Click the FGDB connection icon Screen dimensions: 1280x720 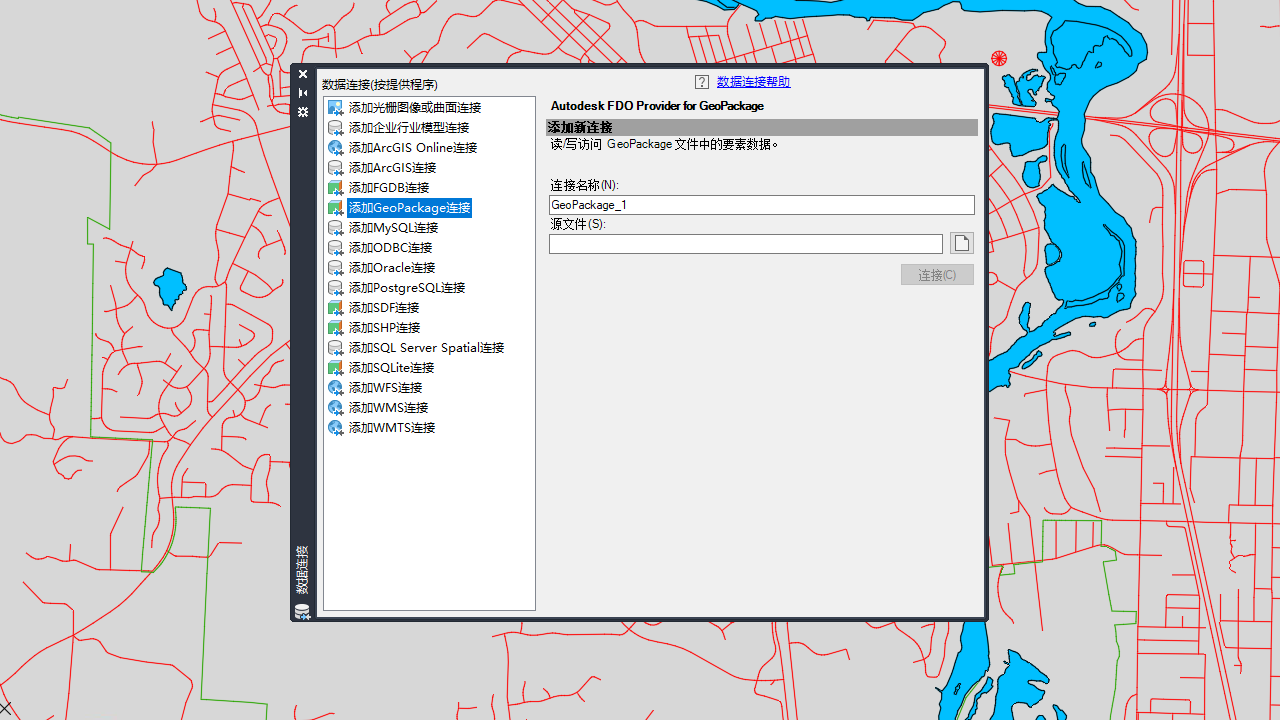[336, 188]
